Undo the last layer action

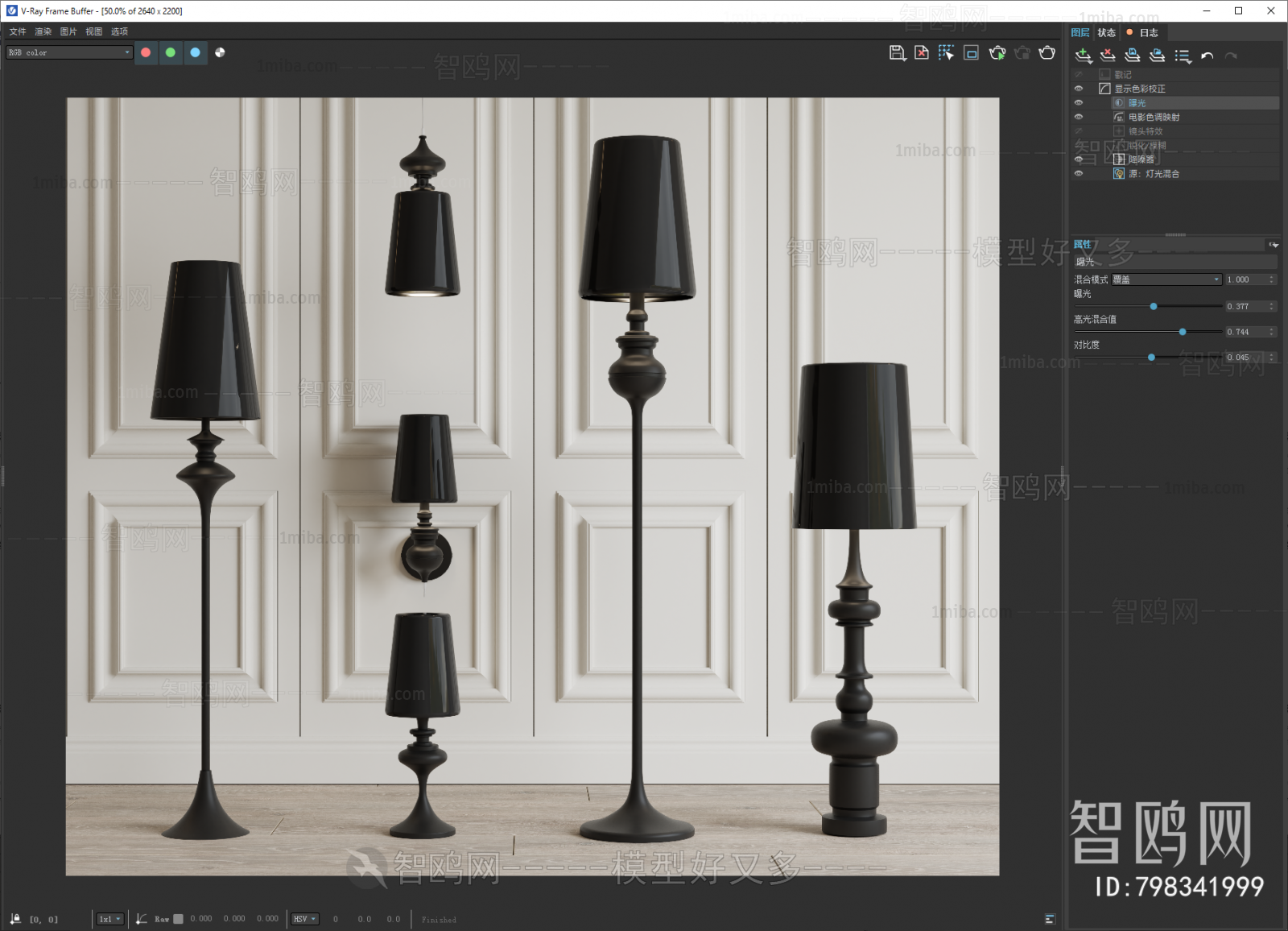click(1207, 56)
